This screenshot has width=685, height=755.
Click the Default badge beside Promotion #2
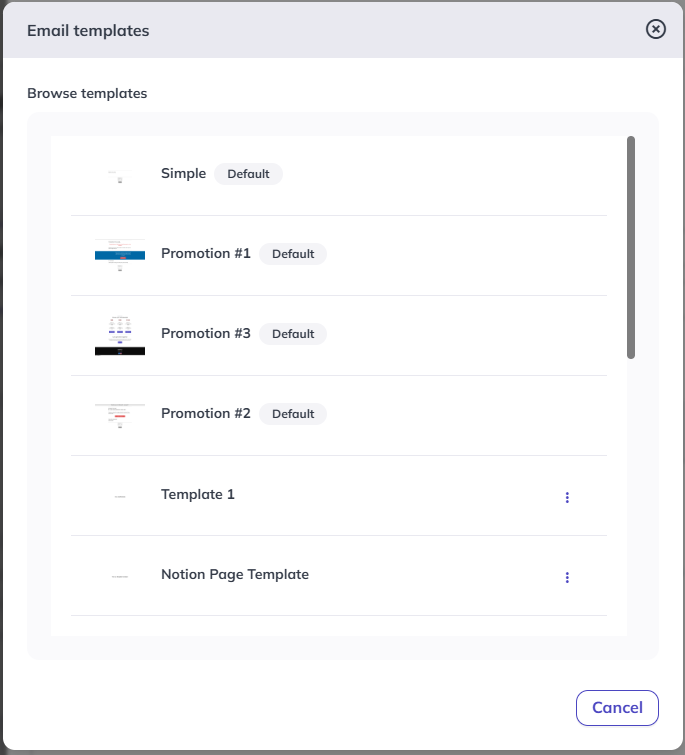(293, 414)
